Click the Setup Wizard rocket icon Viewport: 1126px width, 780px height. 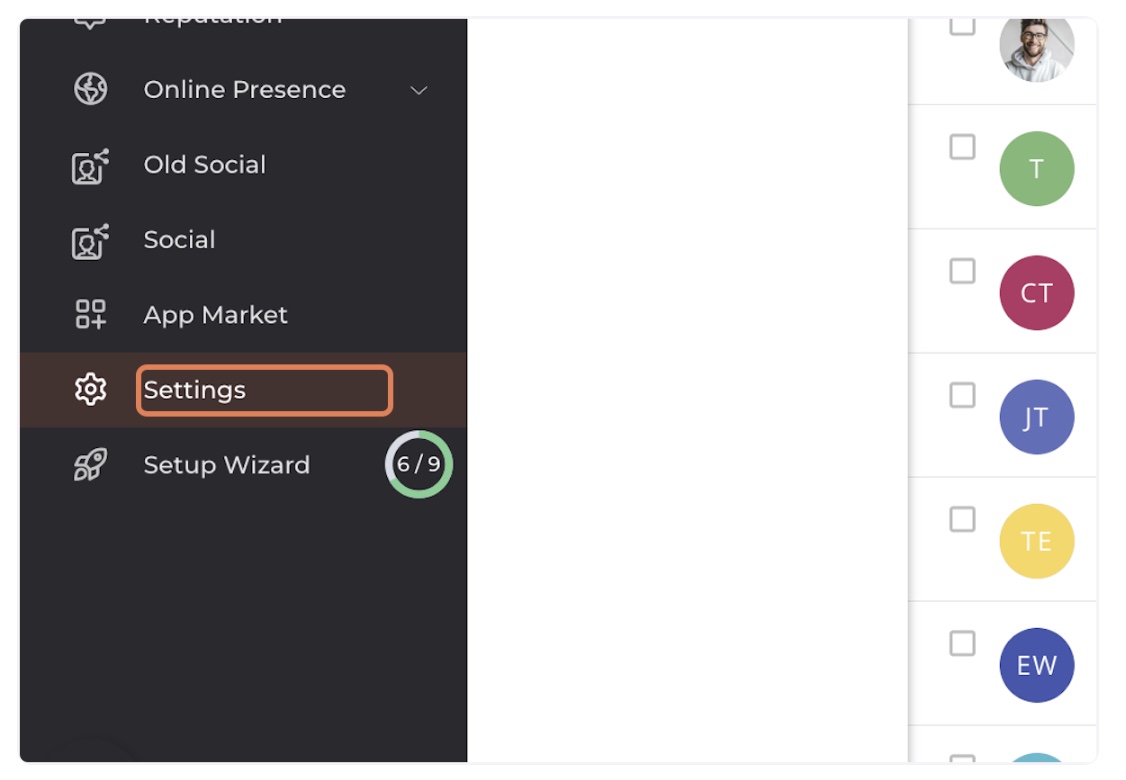(90, 465)
